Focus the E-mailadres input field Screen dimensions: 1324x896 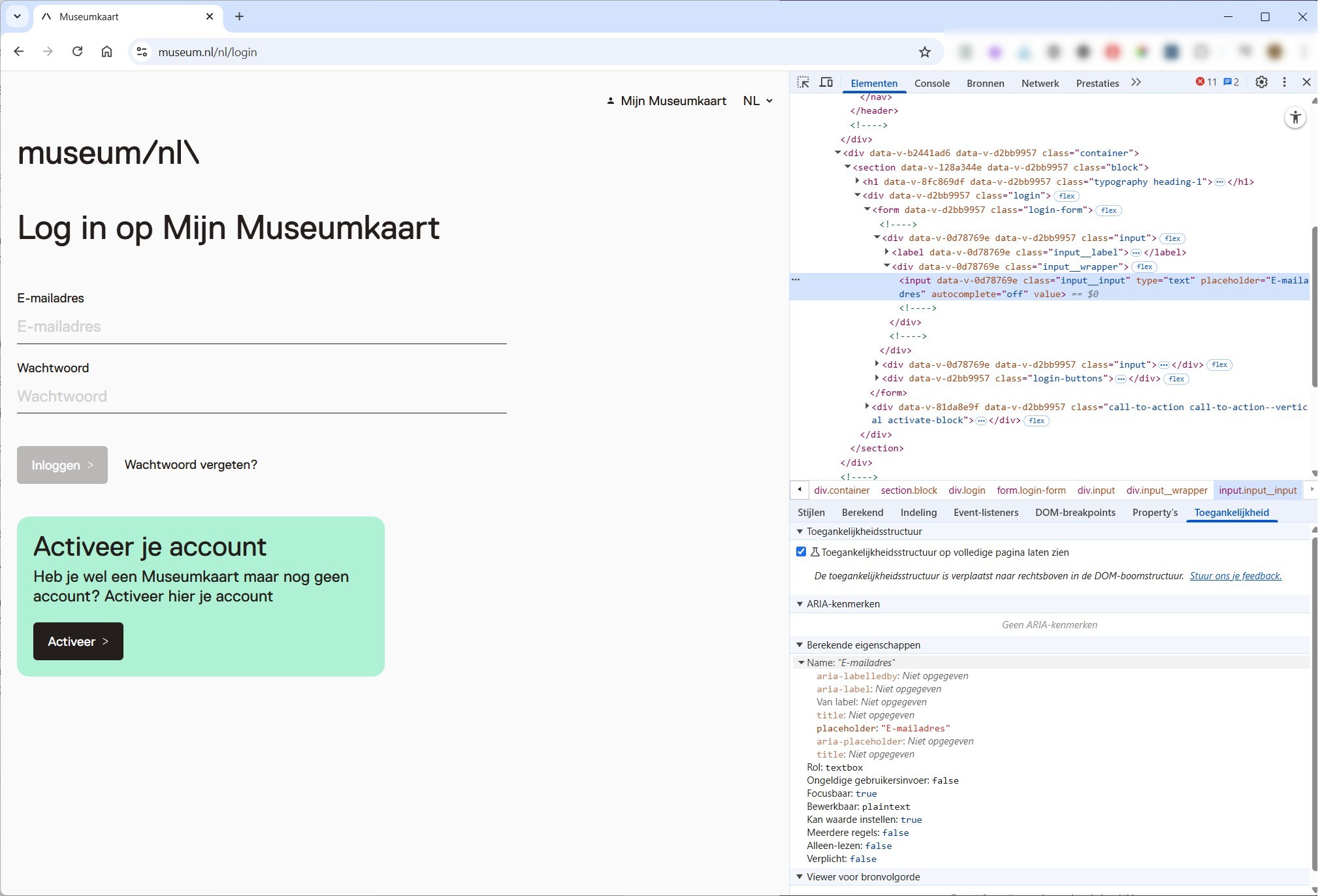point(262,327)
